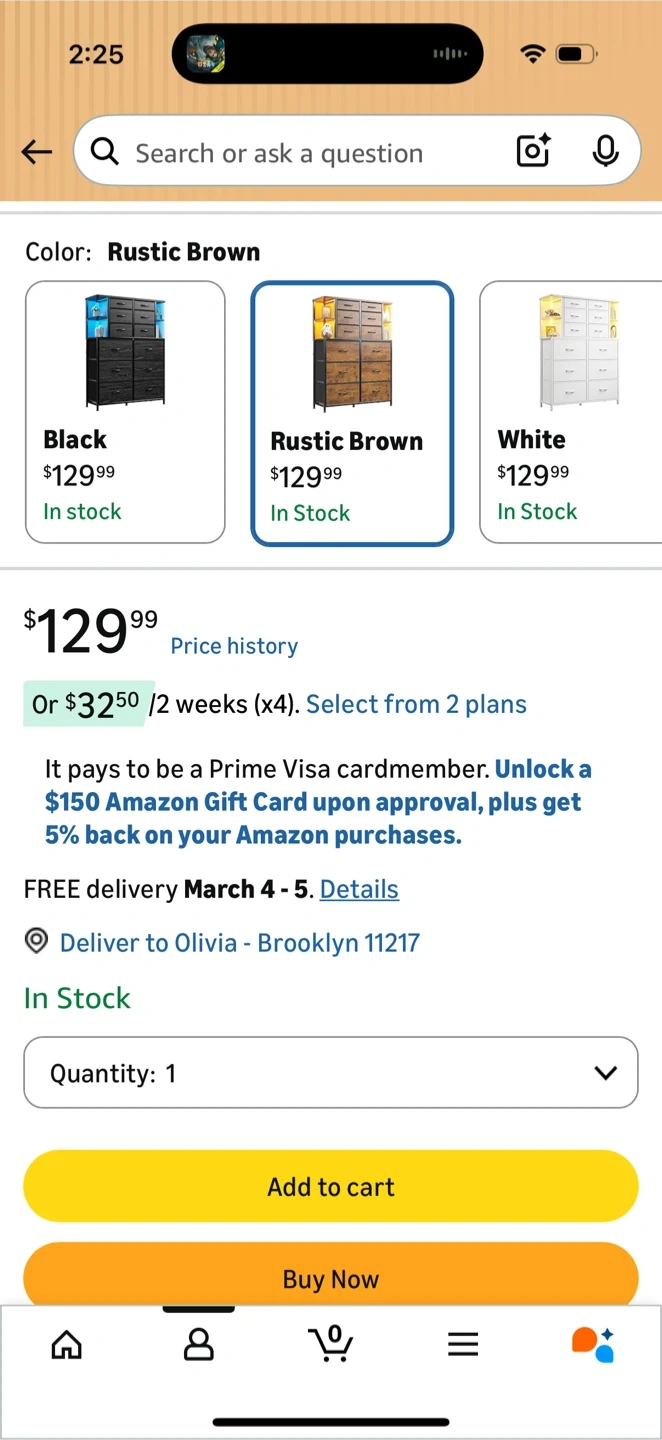The image size is (662, 1440).
Task: Open the shopping cart tab
Action: tap(331, 1345)
